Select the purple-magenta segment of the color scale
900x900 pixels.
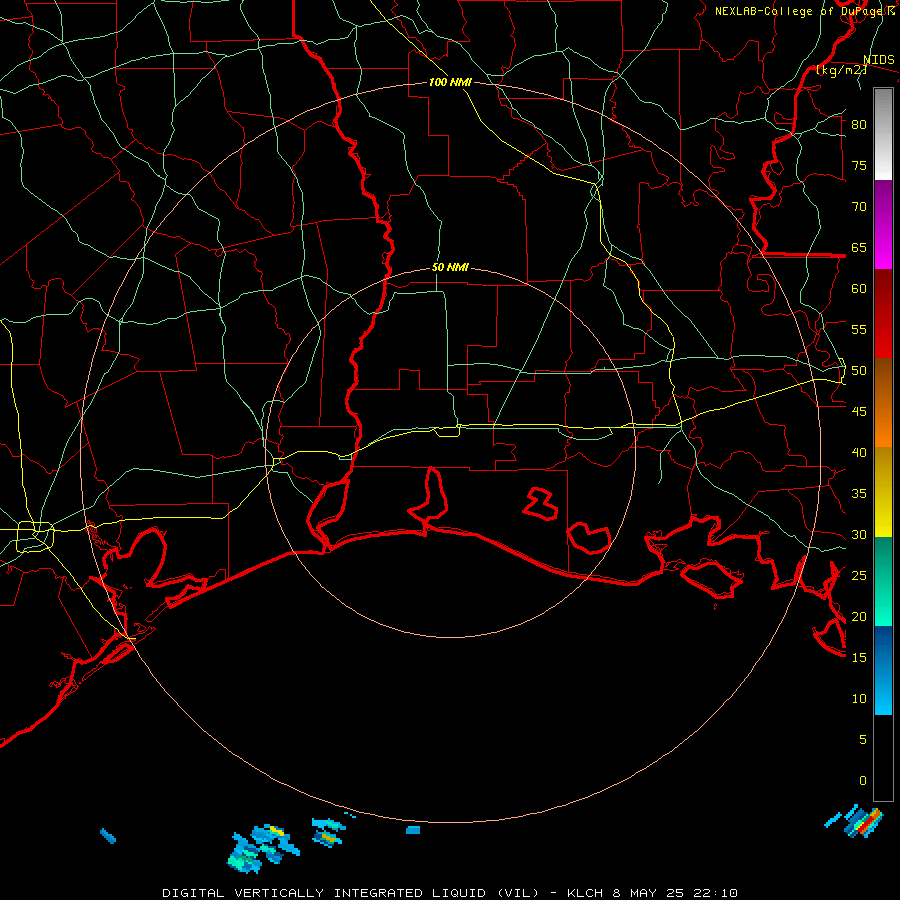[883, 224]
